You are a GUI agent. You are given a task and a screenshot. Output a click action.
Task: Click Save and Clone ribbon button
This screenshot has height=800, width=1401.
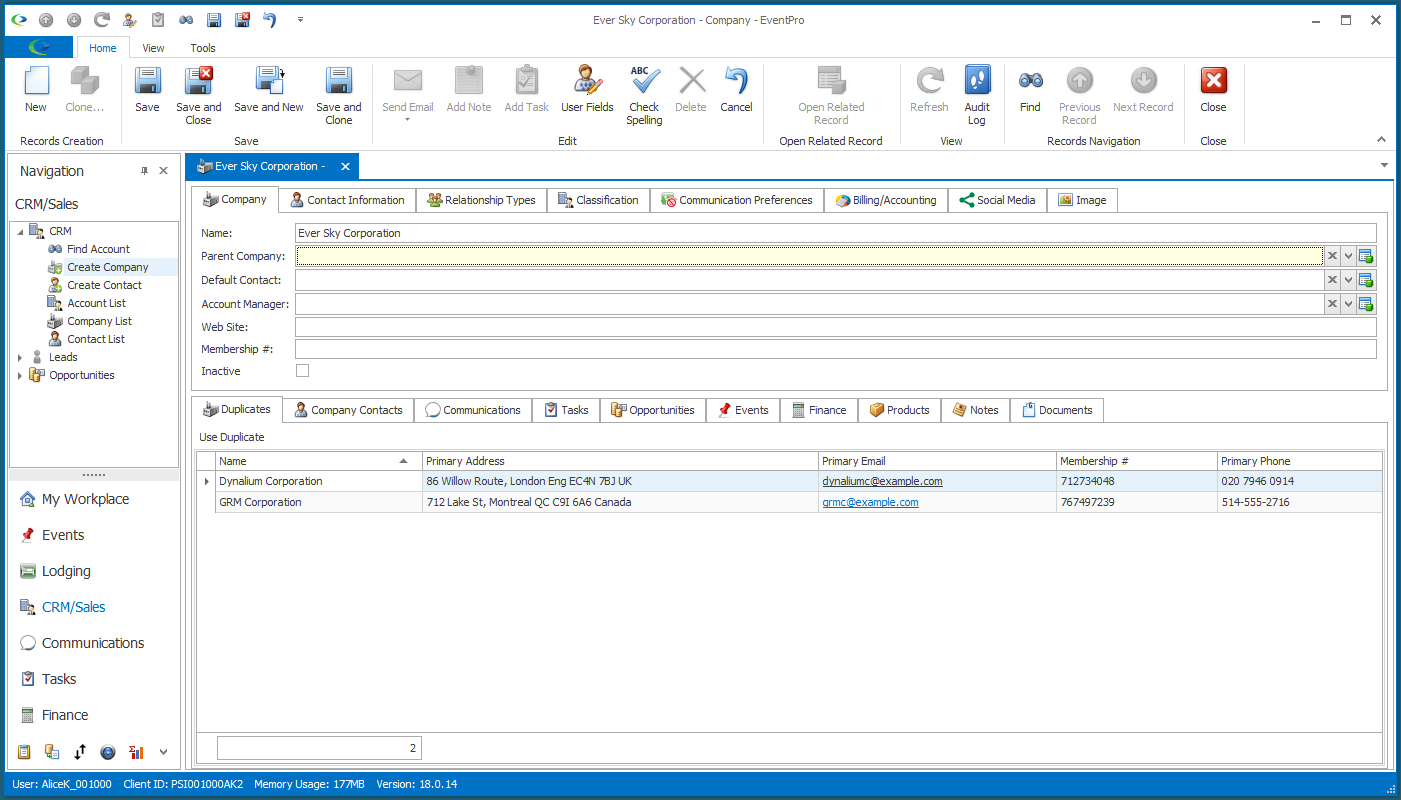(x=339, y=96)
